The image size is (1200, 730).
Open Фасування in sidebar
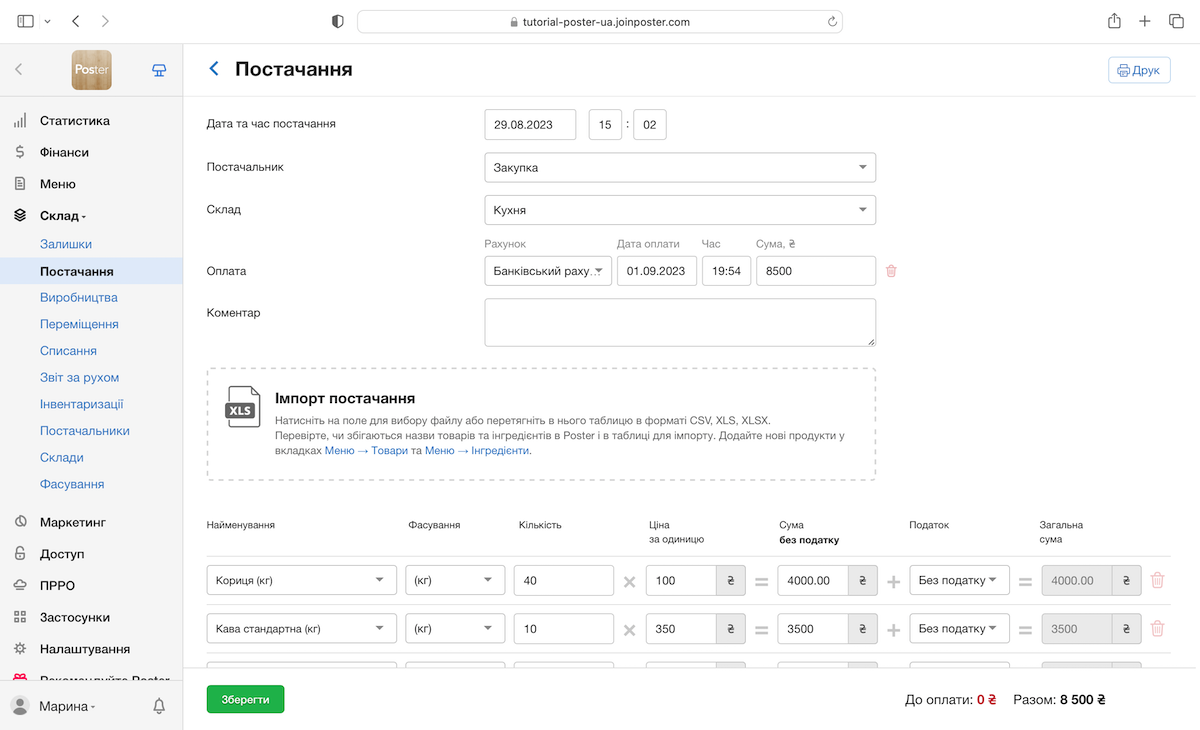tap(72, 484)
